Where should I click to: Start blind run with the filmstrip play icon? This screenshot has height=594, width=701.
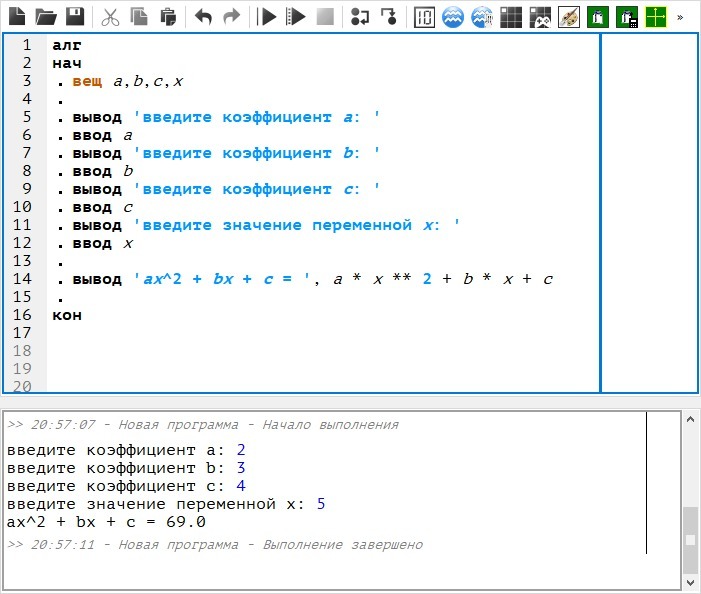click(x=295, y=16)
